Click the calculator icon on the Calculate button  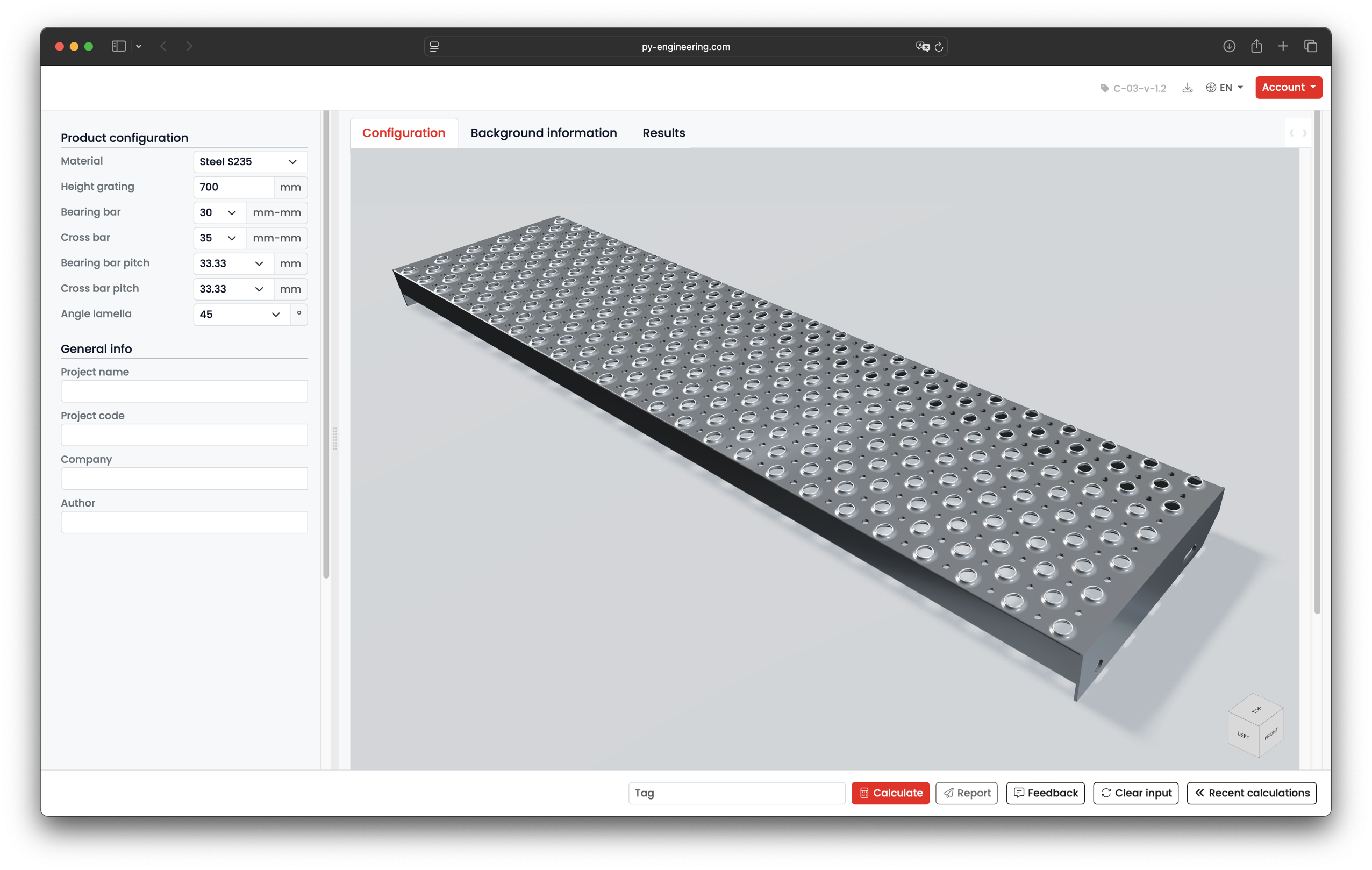coord(865,793)
